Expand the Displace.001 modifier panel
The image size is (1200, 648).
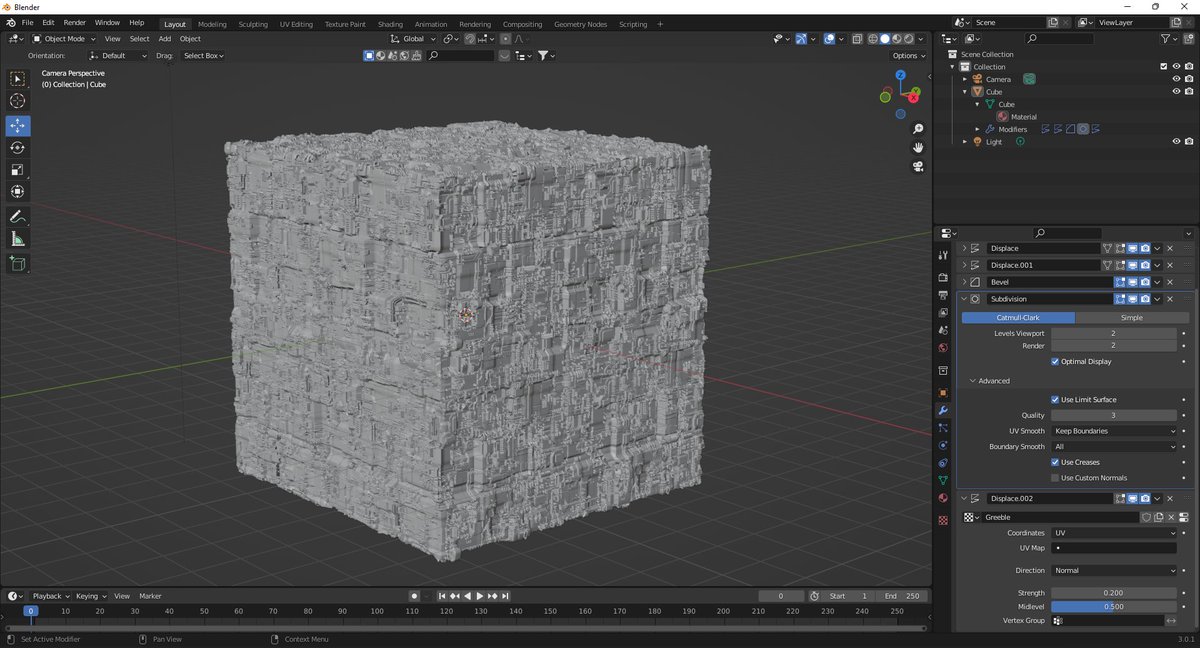pos(965,265)
